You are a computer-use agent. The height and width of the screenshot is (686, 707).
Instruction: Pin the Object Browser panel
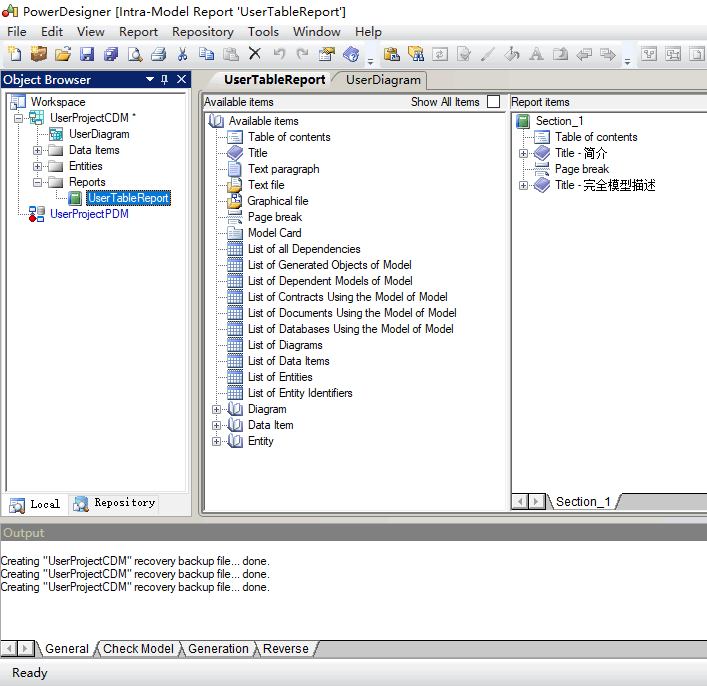pos(165,80)
